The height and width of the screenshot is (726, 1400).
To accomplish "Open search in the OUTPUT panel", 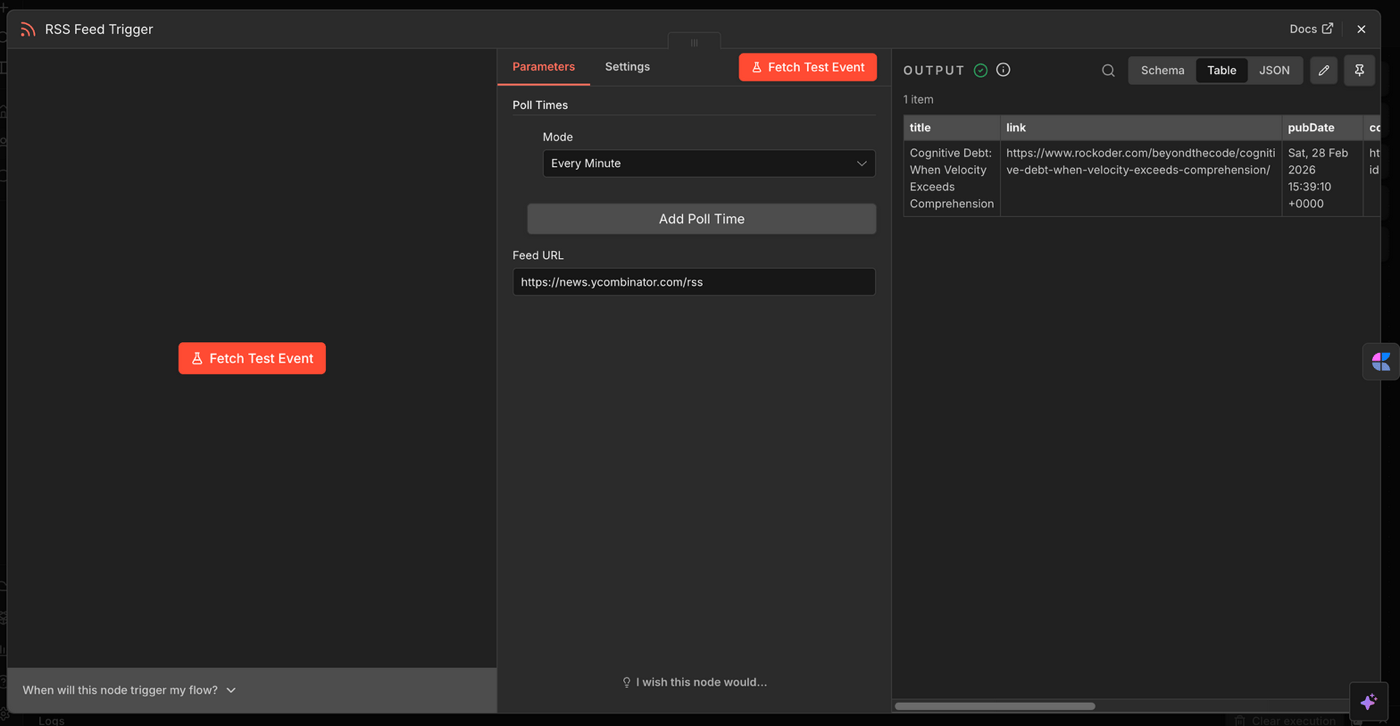I will pyautogui.click(x=1108, y=70).
